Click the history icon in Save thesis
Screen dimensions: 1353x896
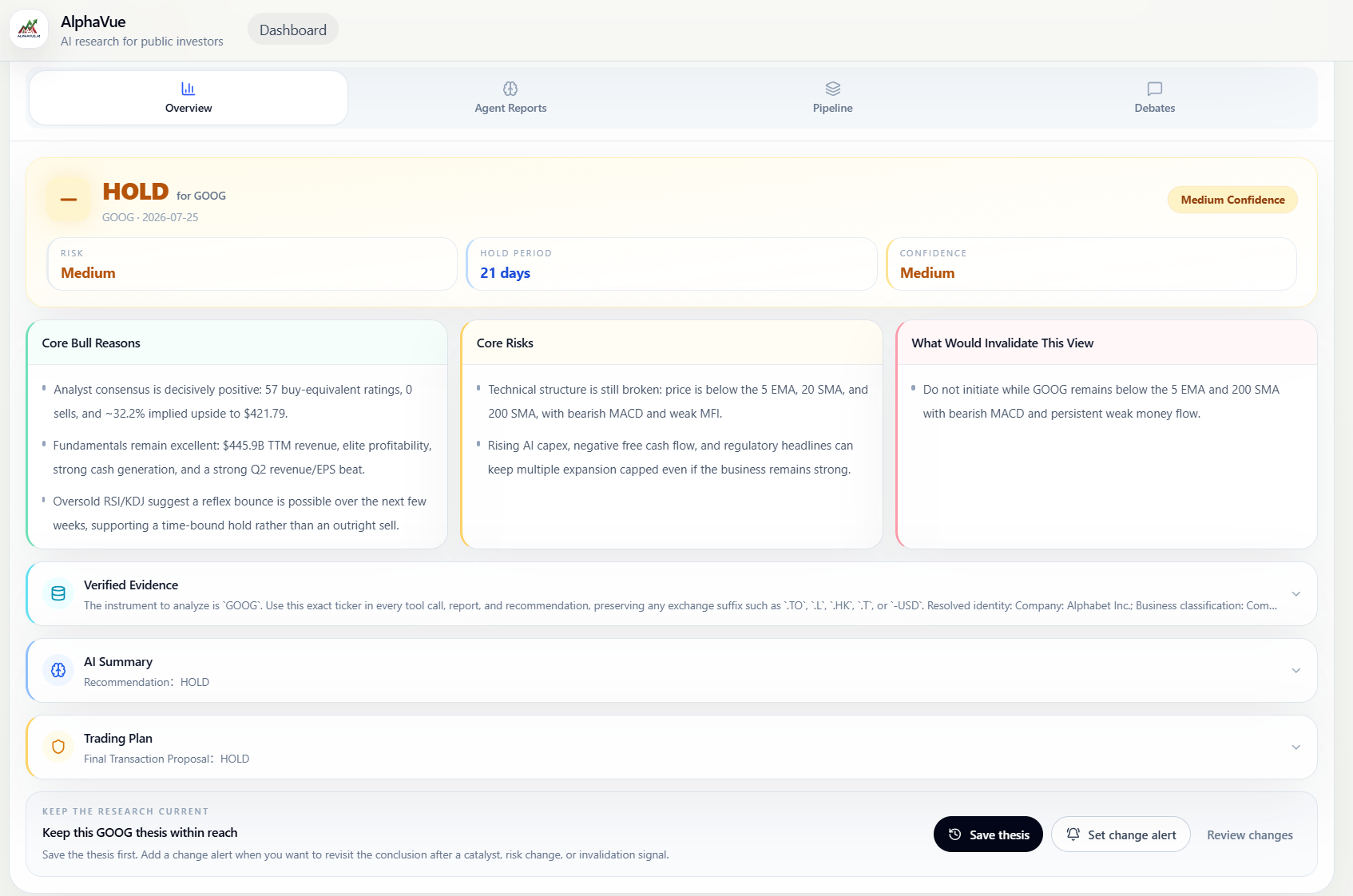954,835
